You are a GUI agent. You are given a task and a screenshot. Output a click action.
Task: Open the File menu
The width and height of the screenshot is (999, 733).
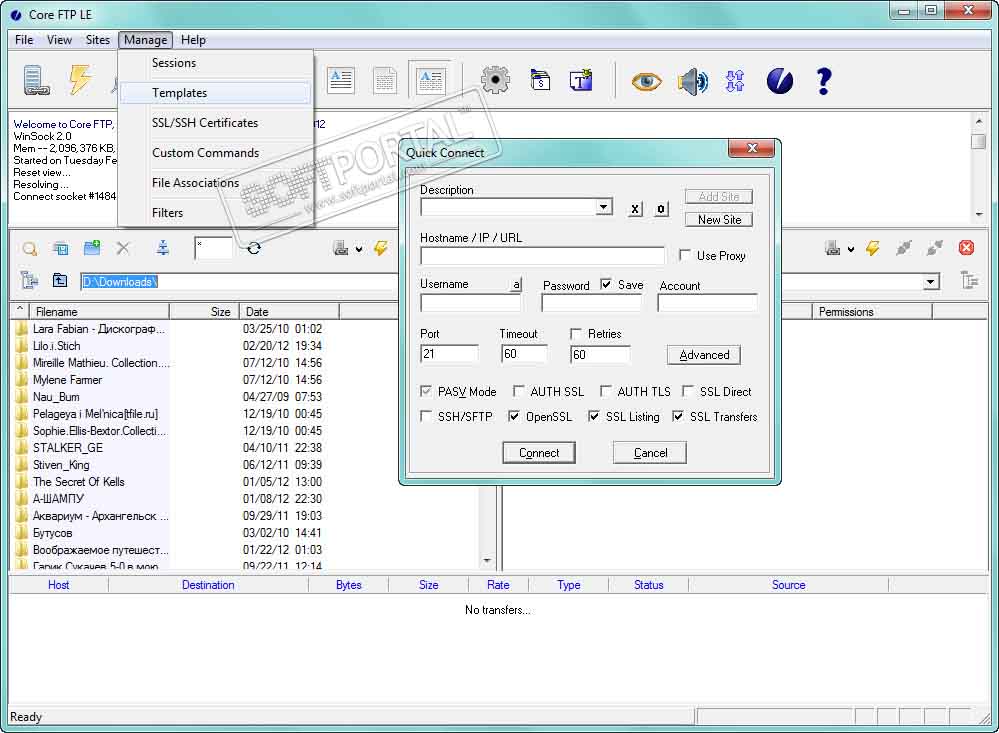[x=24, y=40]
